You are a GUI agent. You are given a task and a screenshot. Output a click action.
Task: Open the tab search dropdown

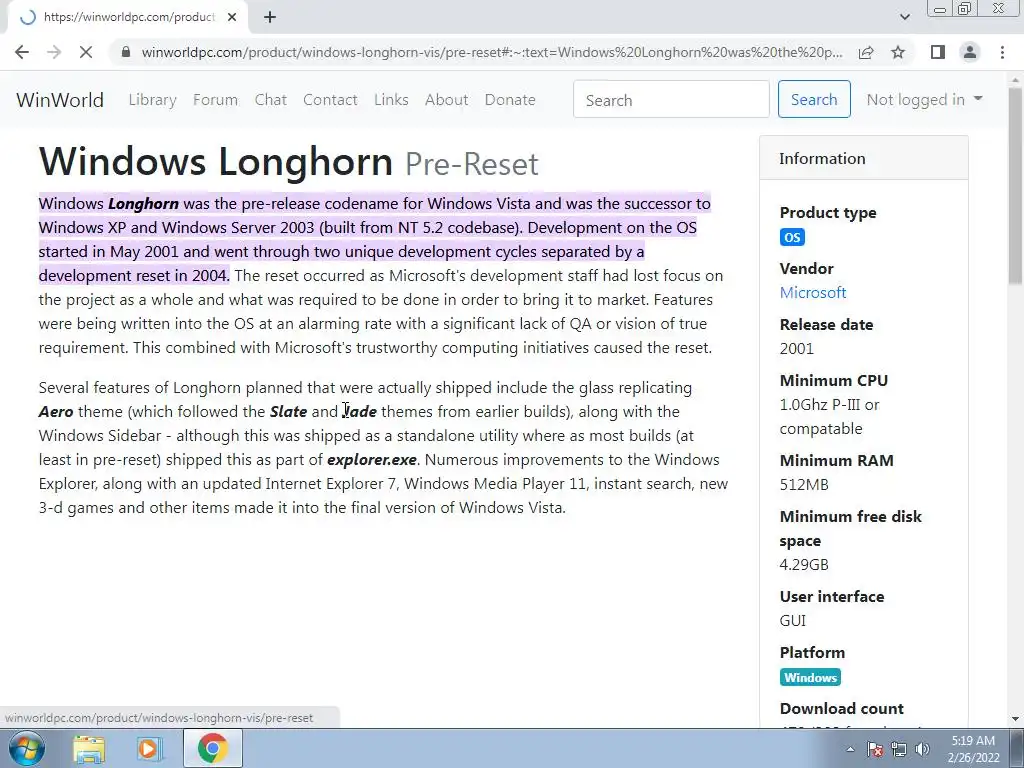tap(904, 17)
